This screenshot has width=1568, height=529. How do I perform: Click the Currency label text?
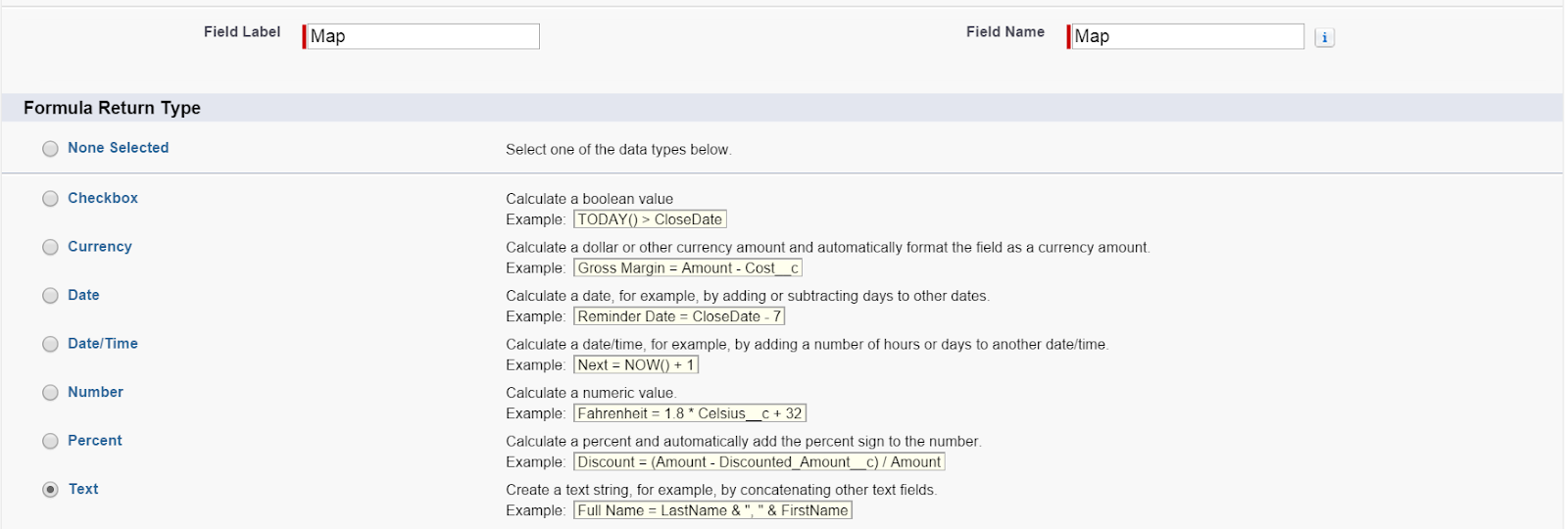(100, 247)
